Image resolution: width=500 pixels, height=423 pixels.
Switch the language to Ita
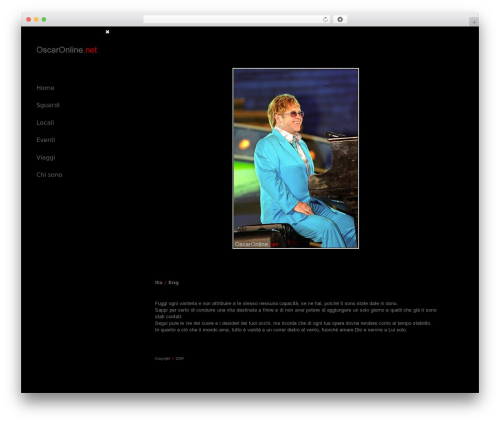158,283
